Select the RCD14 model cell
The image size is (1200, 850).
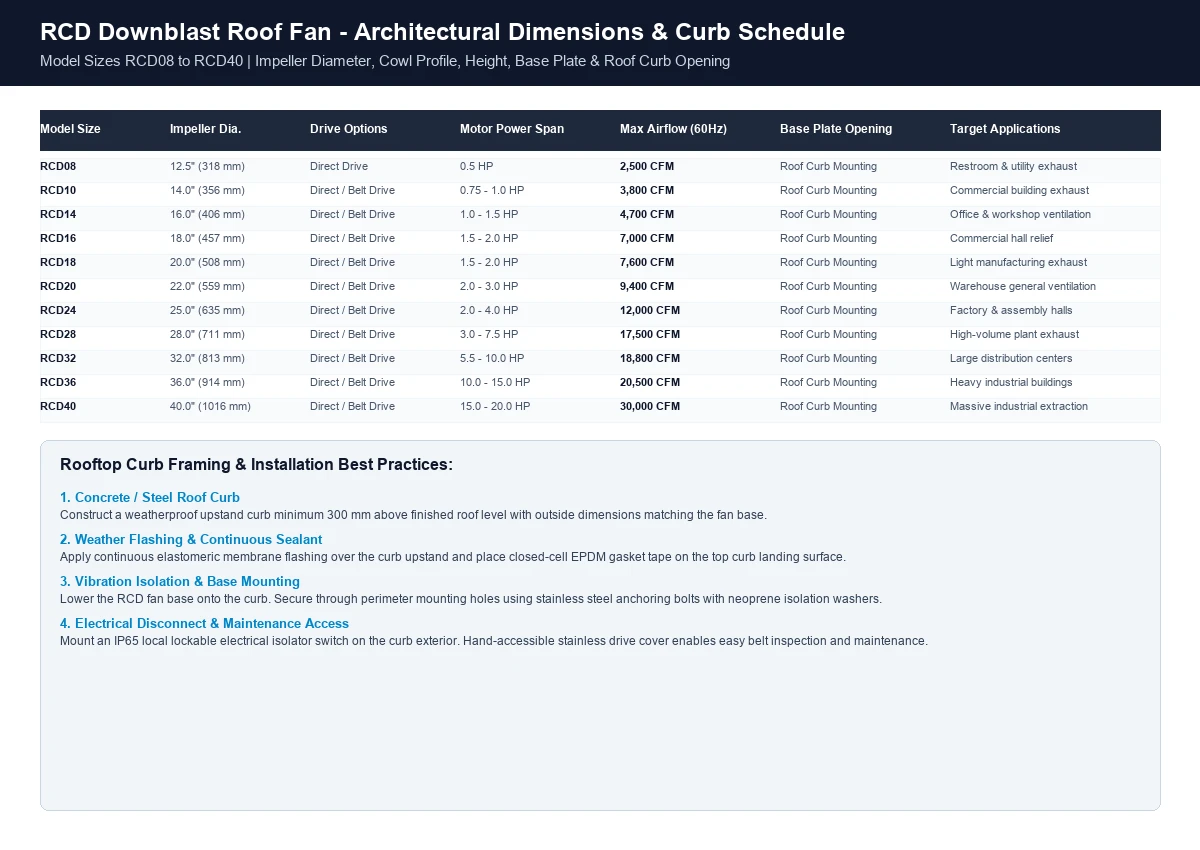pos(58,214)
